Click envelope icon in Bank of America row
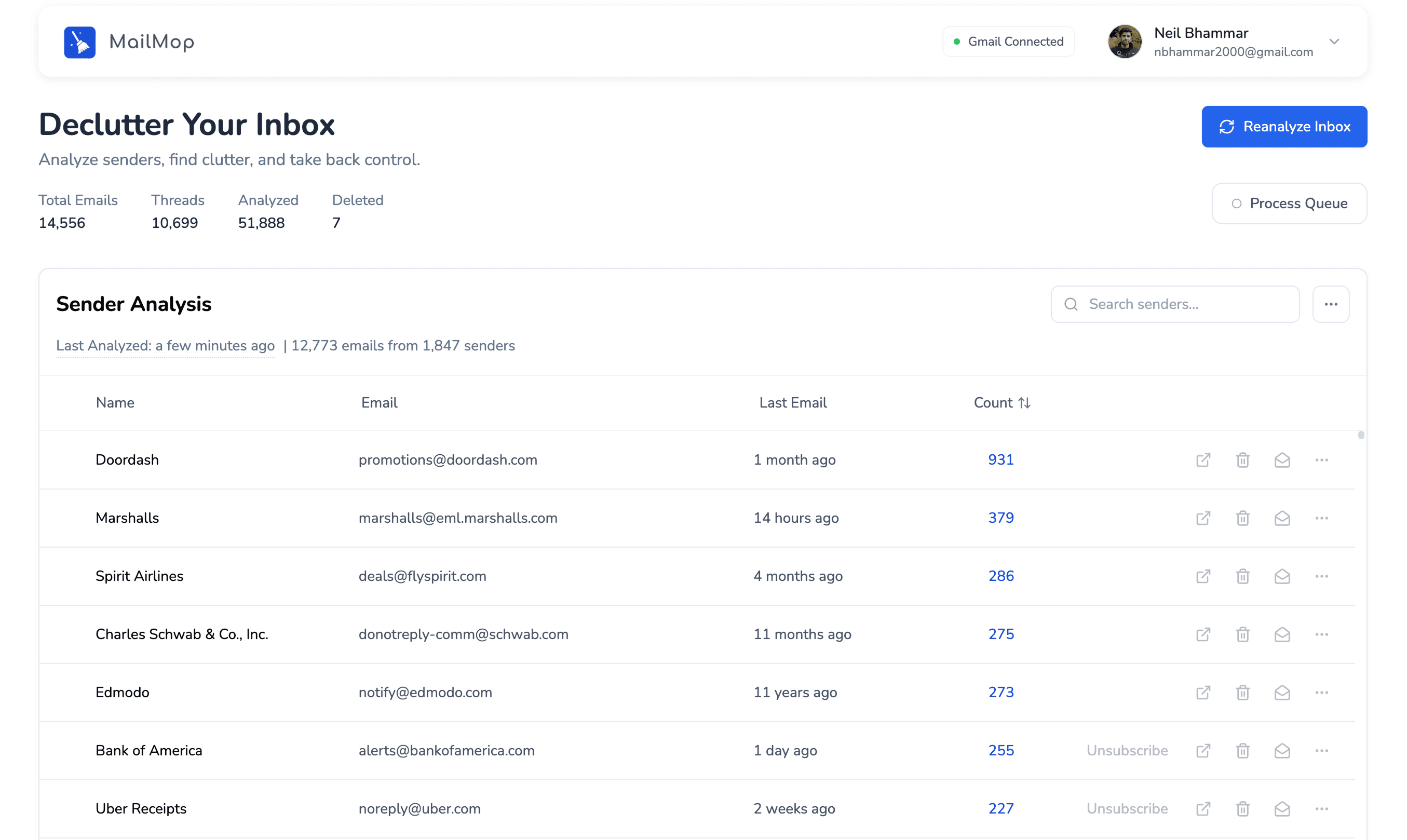The width and height of the screenshot is (1407, 840). [1282, 751]
